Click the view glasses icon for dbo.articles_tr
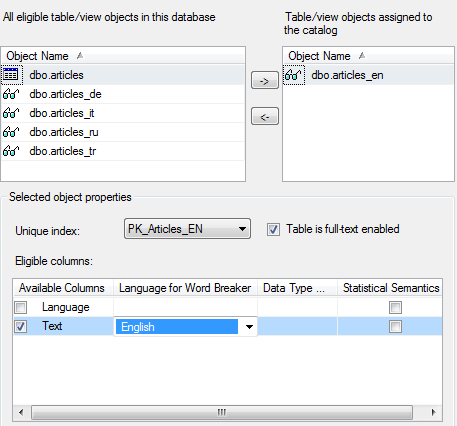Screen dimensions: 457x426 tap(11, 151)
